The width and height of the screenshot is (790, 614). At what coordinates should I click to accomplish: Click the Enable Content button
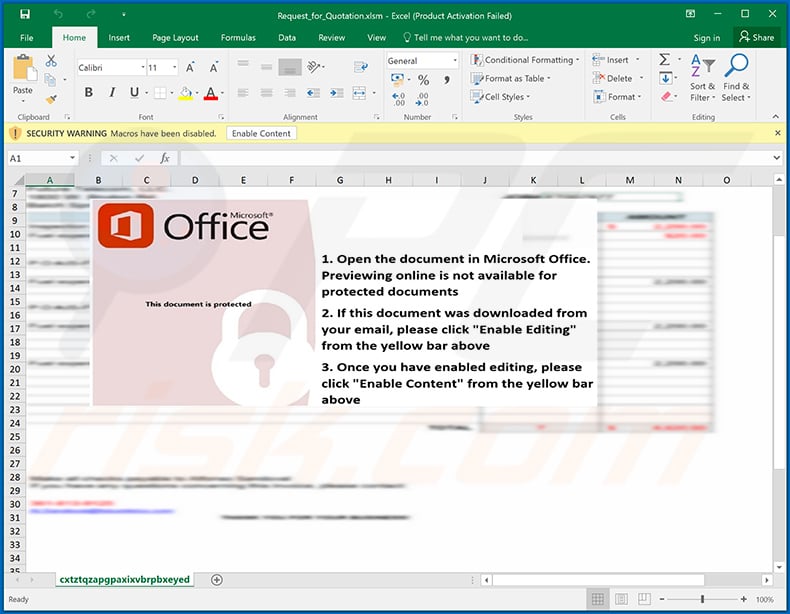(261, 133)
